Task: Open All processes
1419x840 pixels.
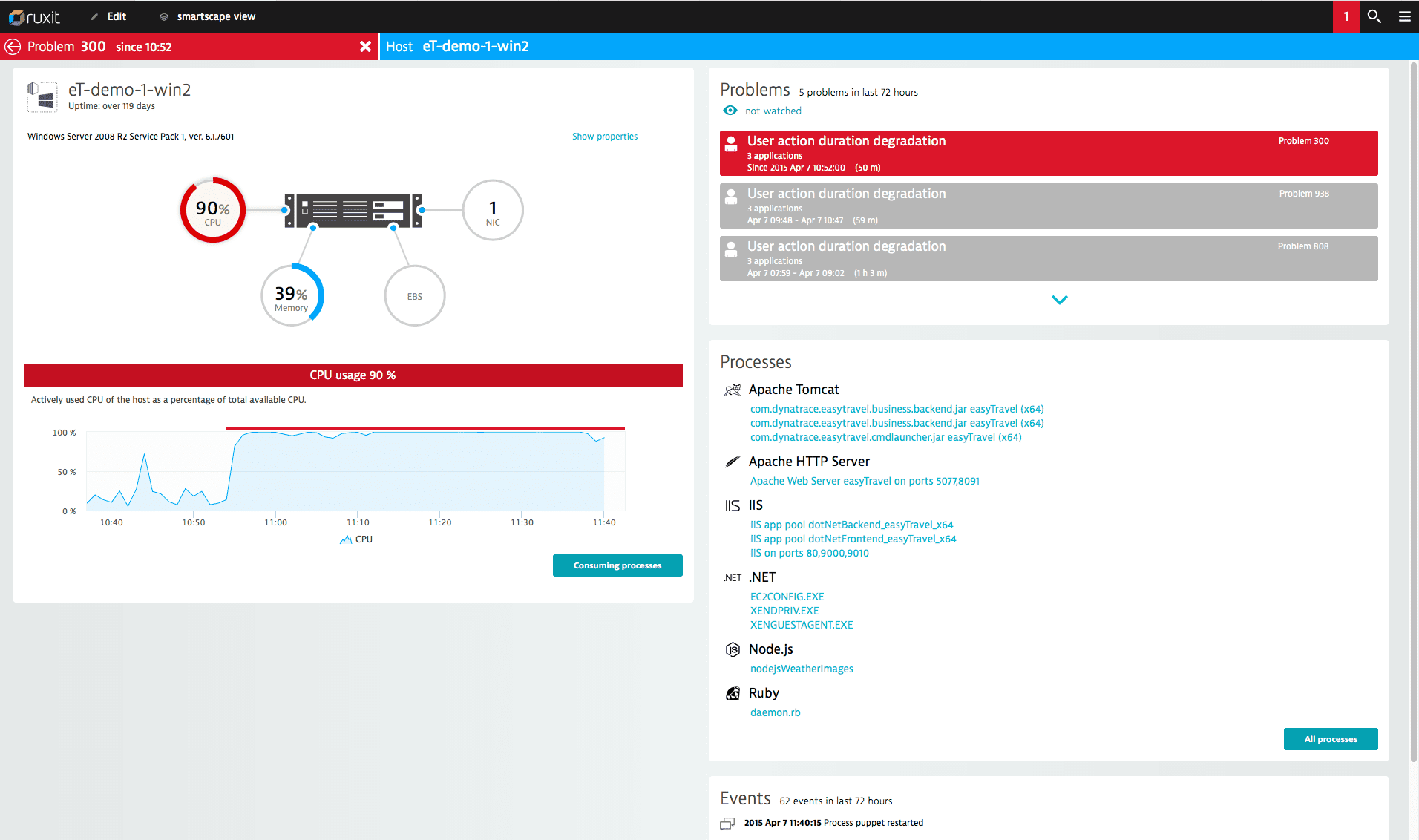Action: [x=1331, y=739]
